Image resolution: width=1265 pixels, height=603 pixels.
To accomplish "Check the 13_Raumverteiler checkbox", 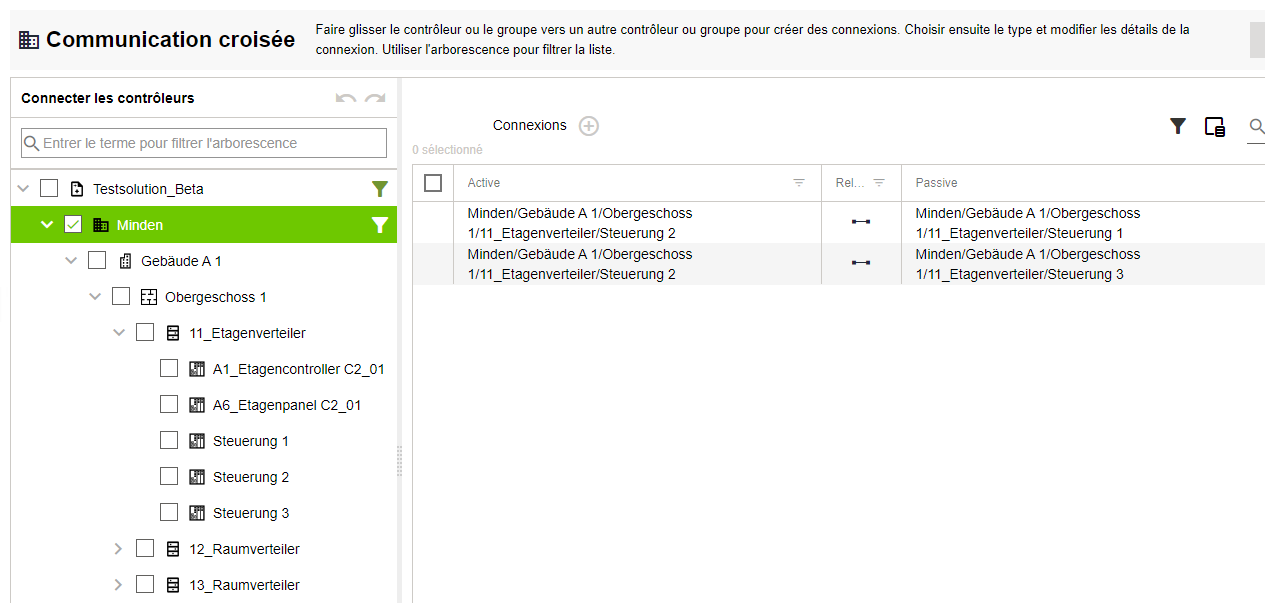I will pos(145,584).
